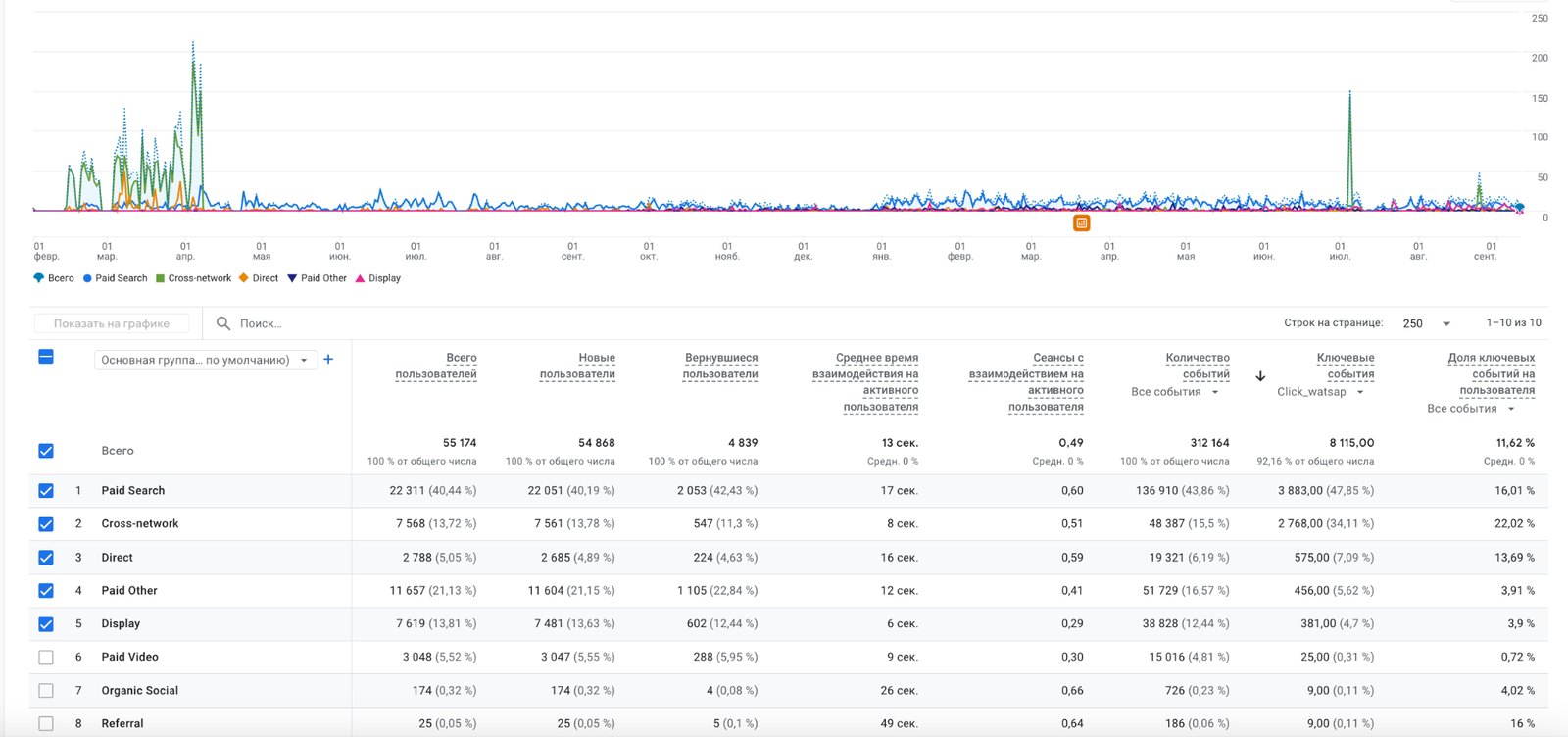The width and height of the screenshot is (1568, 737).
Task: Click the Paid Video row label
Action: coord(130,658)
